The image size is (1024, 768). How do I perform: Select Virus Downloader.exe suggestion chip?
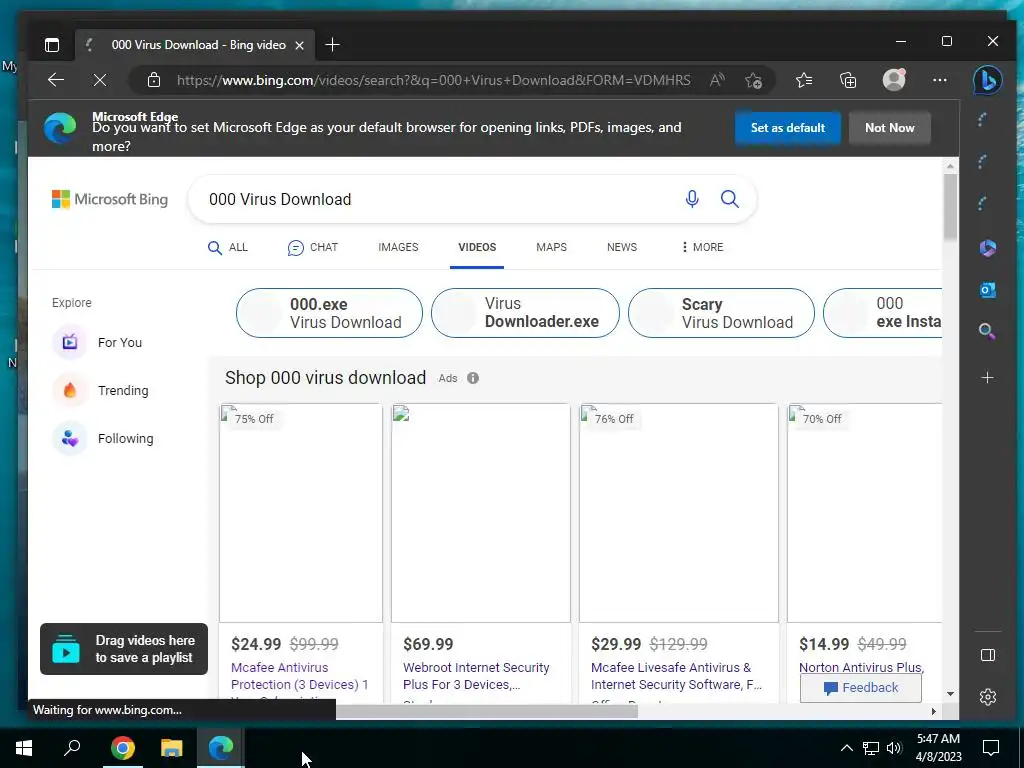(525, 313)
